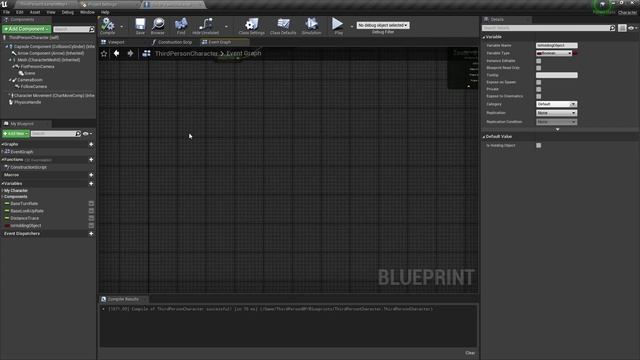Select the Compiler Results tab

pos(123,299)
